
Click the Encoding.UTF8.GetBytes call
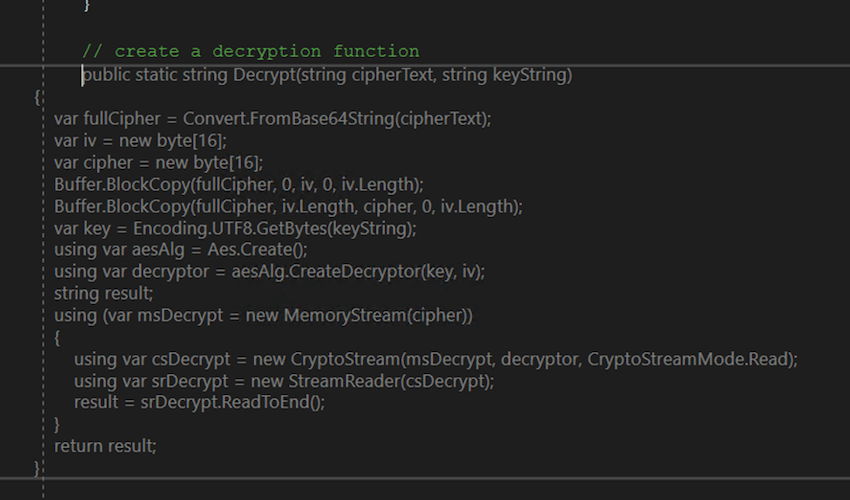(x=255, y=228)
